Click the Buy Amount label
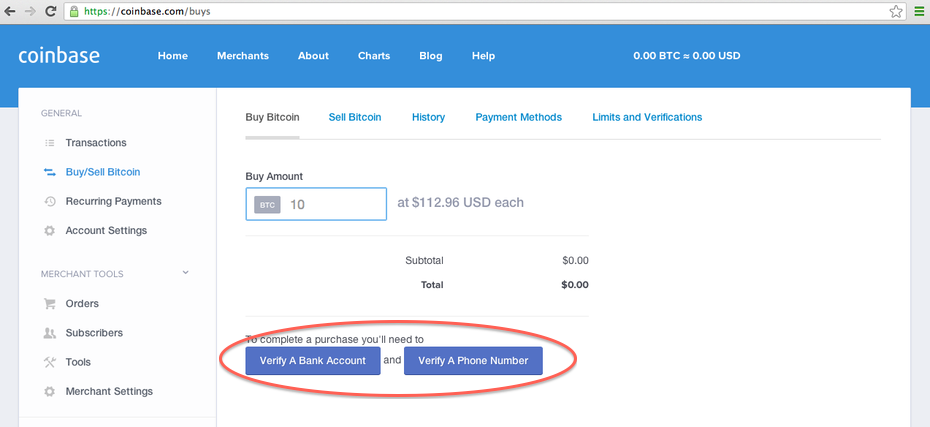The height and width of the screenshot is (427, 930). (x=274, y=177)
